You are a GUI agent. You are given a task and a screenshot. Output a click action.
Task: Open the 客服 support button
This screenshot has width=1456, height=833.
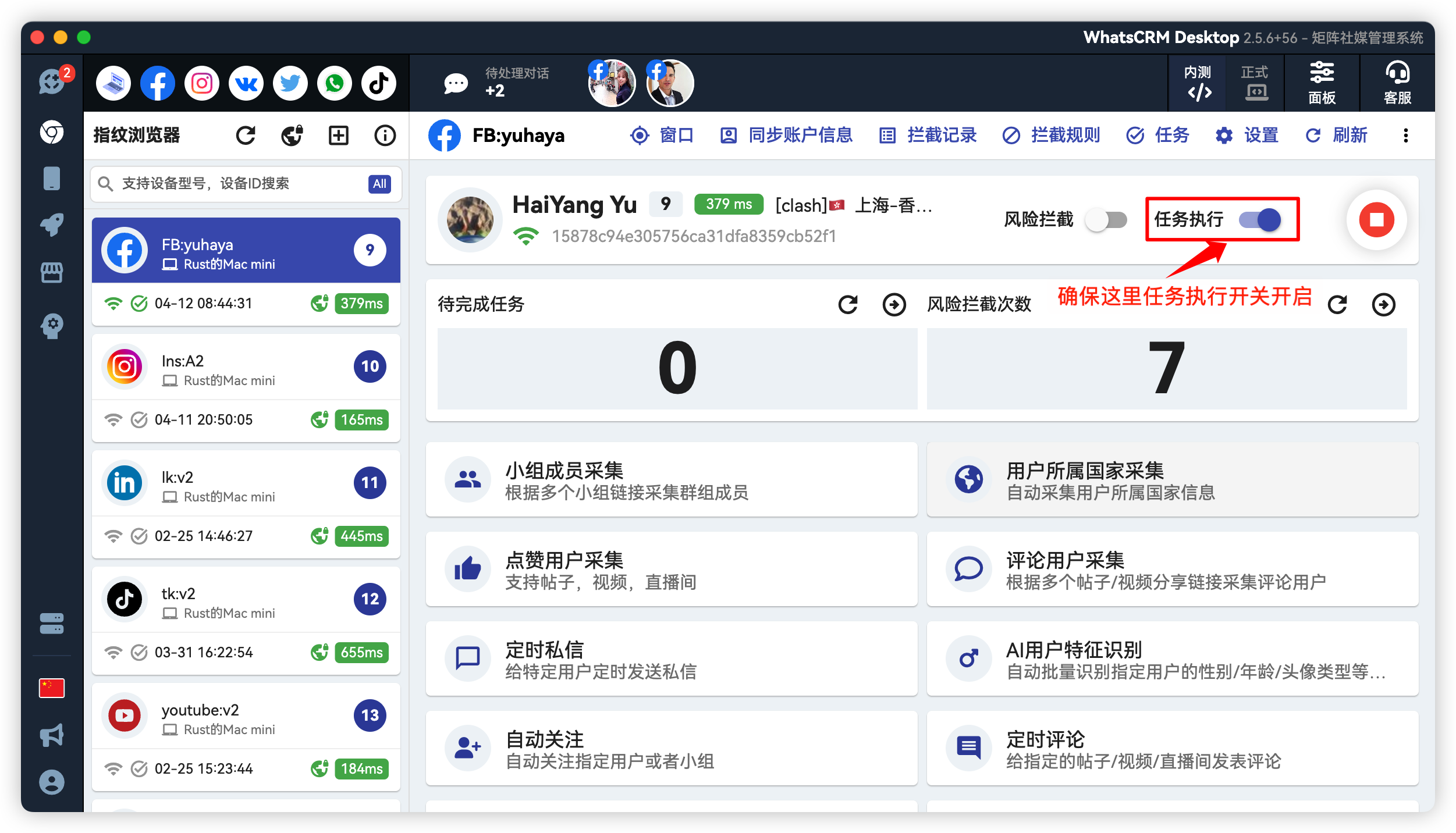pos(1397,83)
